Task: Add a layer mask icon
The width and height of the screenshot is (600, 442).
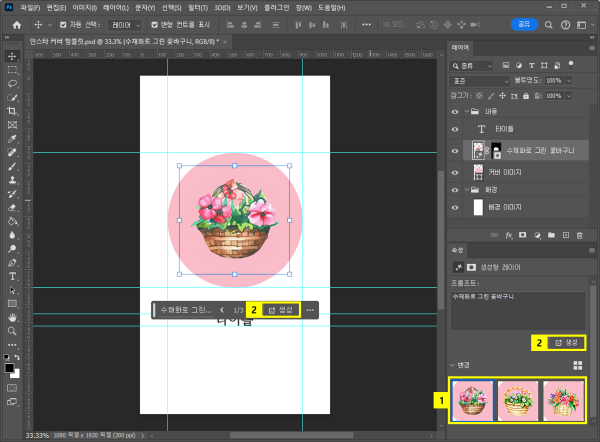Action: 522,235
